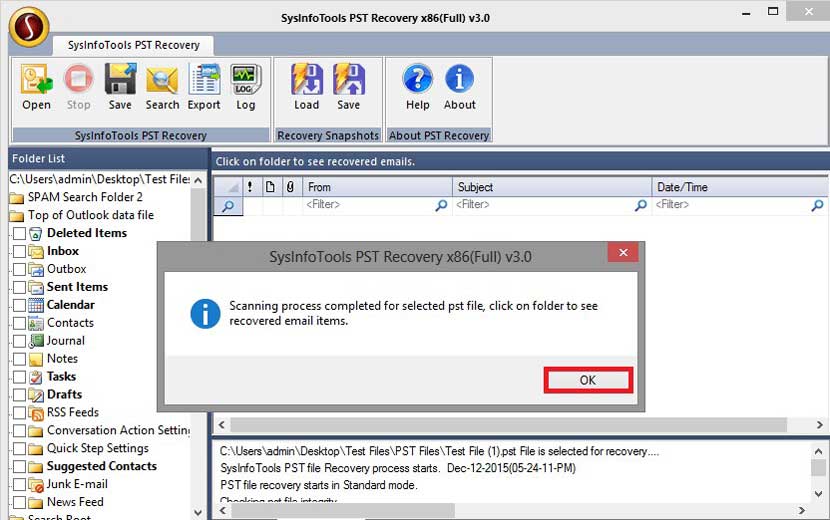Click the Export toolbar icon
Image resolution: width=830 pixels, height=520 pixels.
click(204, 79)
